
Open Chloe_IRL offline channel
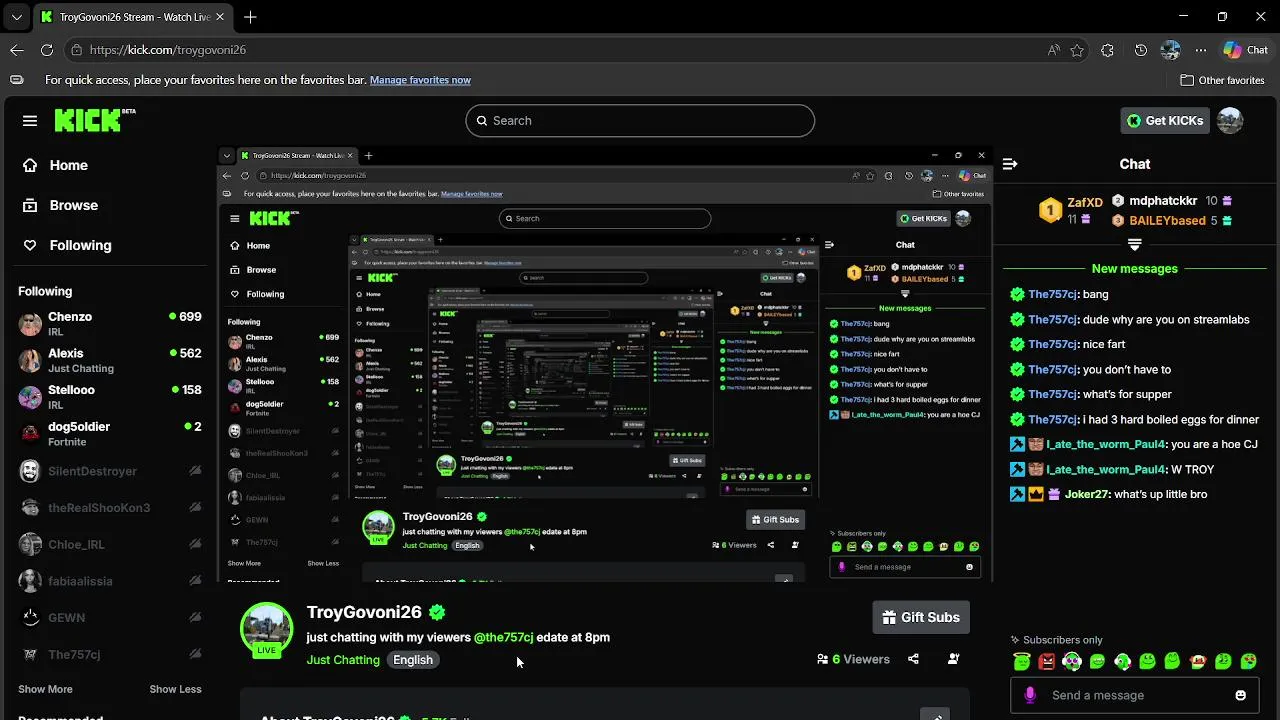[x=110, y=544]
